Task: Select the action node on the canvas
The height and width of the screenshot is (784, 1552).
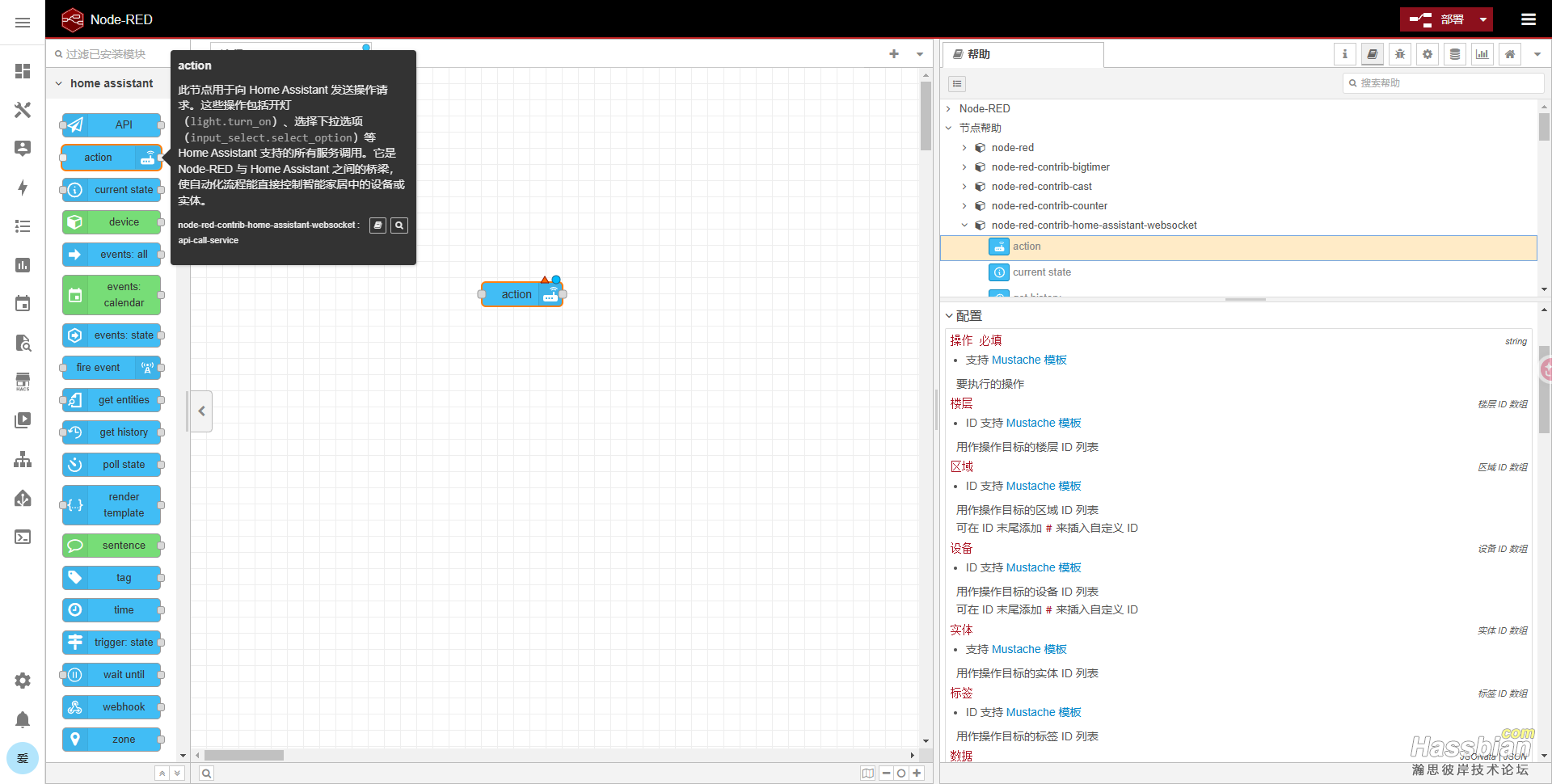Action: click(522, 294)
